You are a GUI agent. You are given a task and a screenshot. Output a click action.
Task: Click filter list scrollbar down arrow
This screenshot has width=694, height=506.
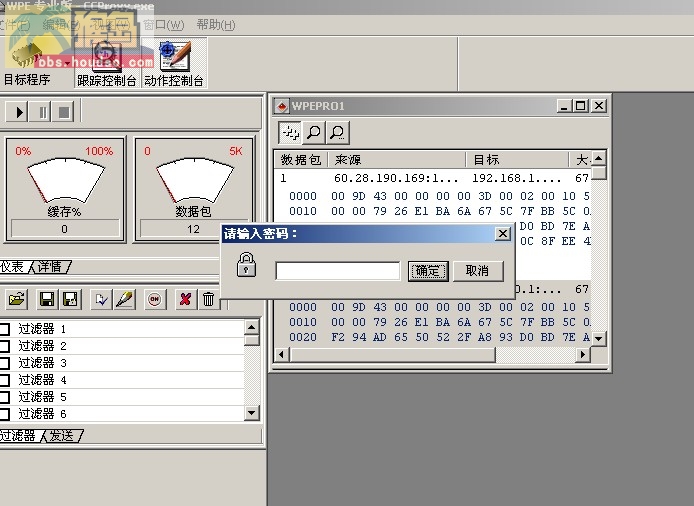251,413
